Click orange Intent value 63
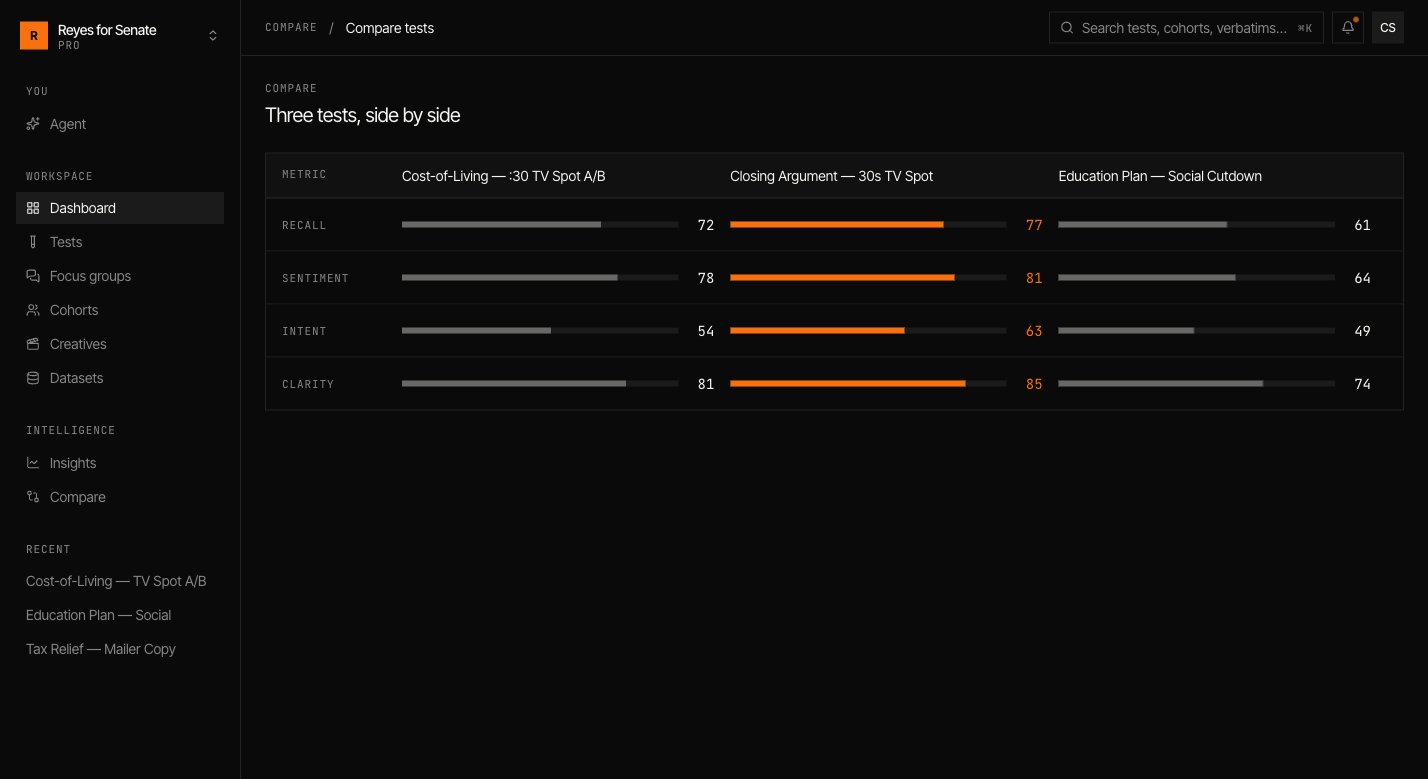The width and height of the screenshot is (1428, 779). [x=1034, y=331]
